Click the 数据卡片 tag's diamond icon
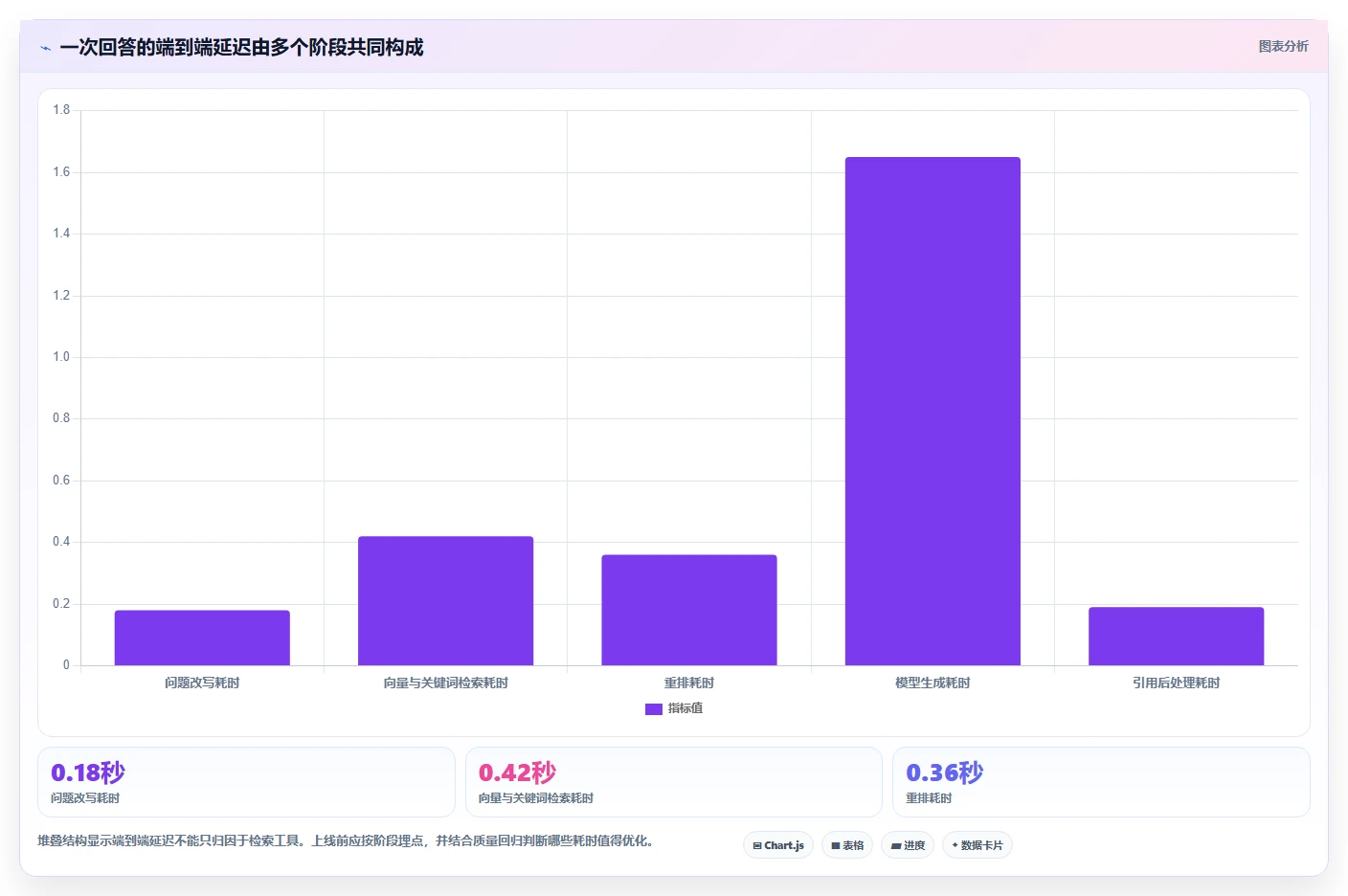Screen dimensions: 1348x896 click(955, 845)
